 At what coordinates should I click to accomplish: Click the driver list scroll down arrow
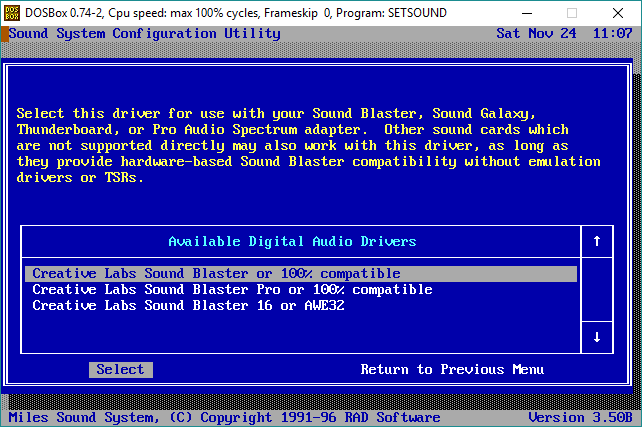[x=597, y=337]
